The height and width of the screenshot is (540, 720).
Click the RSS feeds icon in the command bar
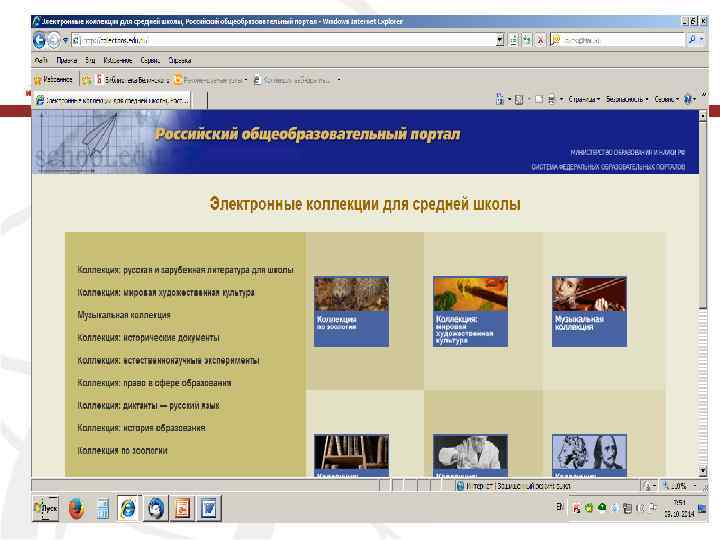(x=519, y=99)
